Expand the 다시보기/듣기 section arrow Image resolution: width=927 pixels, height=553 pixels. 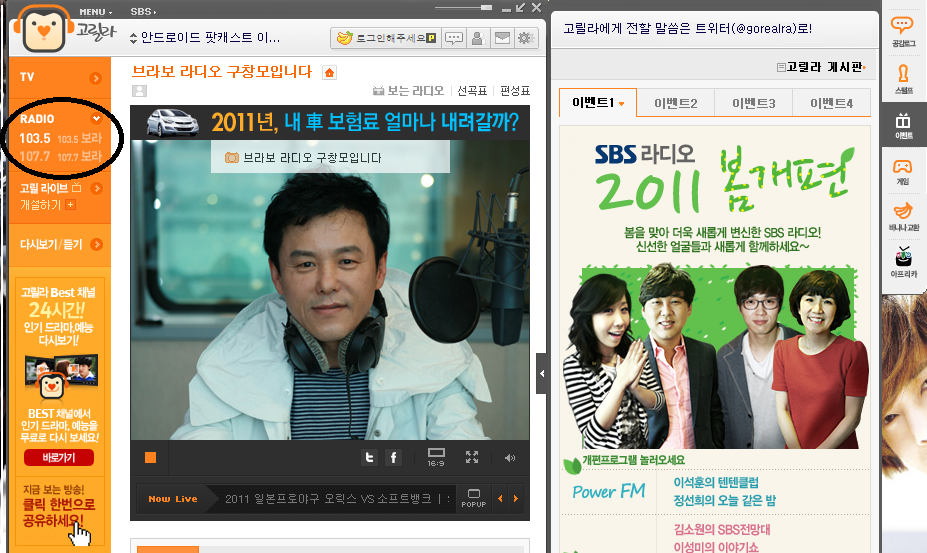[x=96, y=244]
